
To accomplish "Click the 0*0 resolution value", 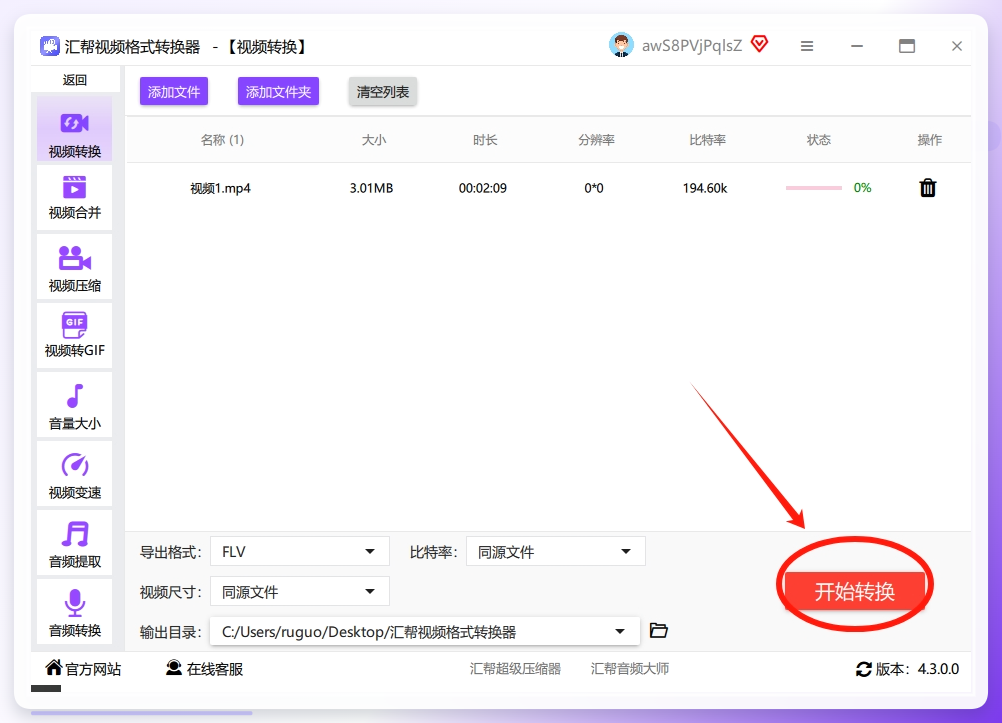I will (594, 188).
